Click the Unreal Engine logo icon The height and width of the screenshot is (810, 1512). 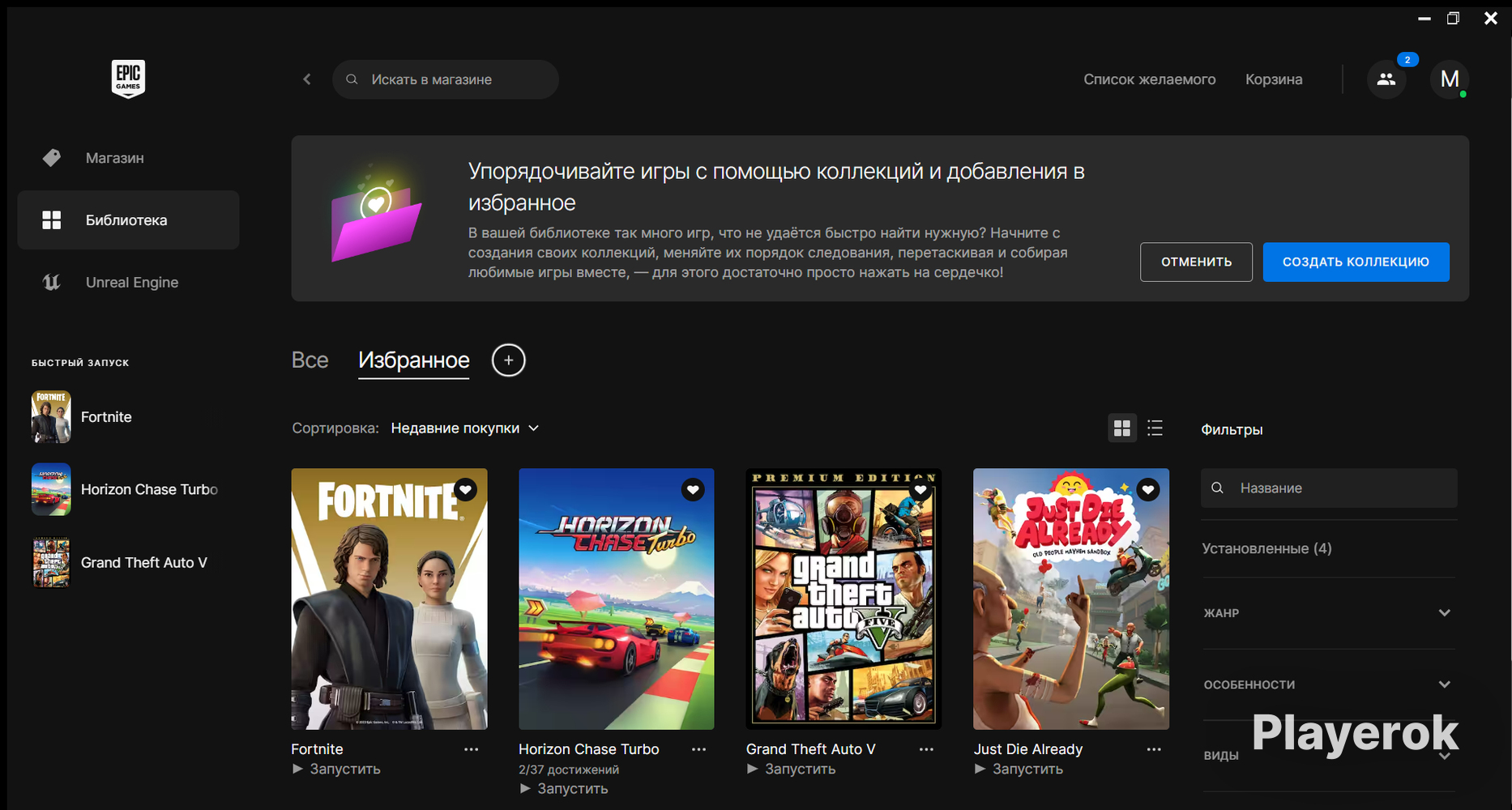[x=52, y=282]
